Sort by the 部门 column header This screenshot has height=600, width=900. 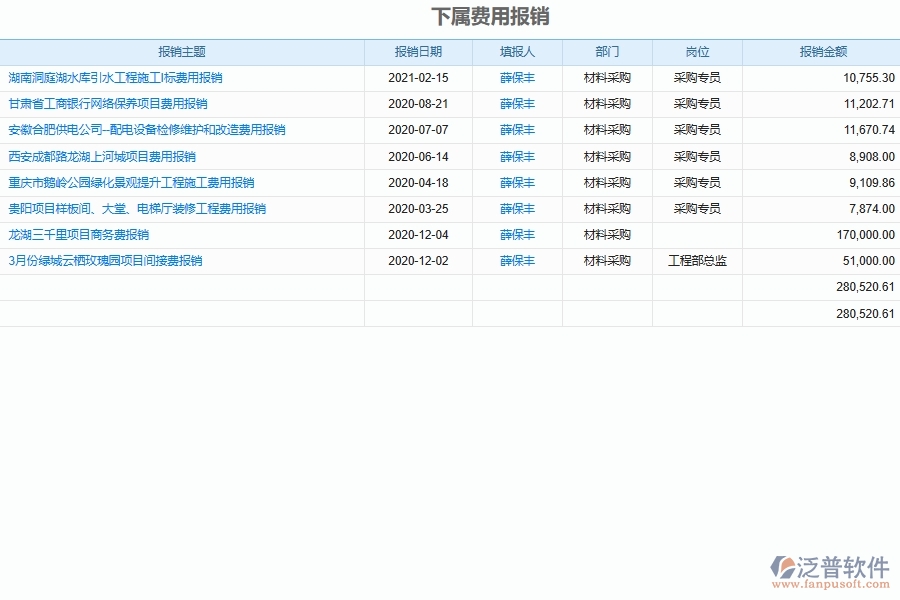606,52
